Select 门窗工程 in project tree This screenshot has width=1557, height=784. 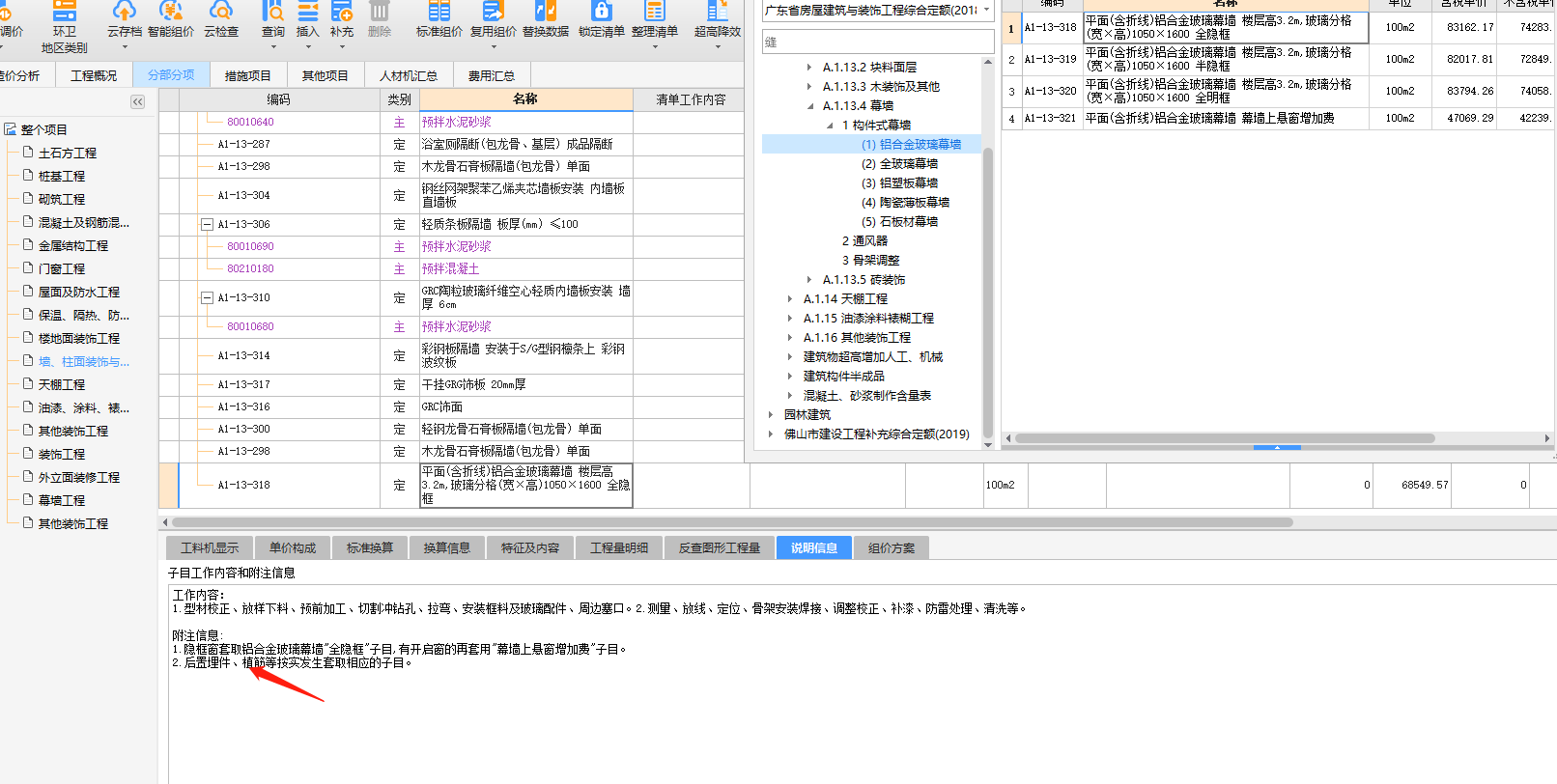click(x=62, y=268)
